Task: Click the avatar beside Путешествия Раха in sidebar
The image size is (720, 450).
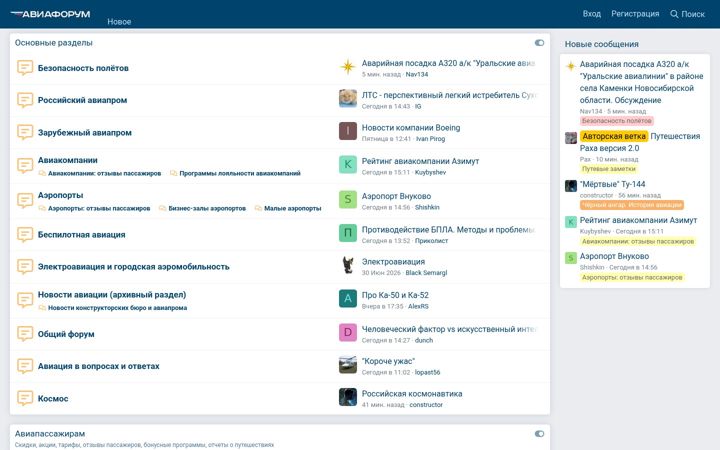Action: pyautogui.click(x=570, y=138)
